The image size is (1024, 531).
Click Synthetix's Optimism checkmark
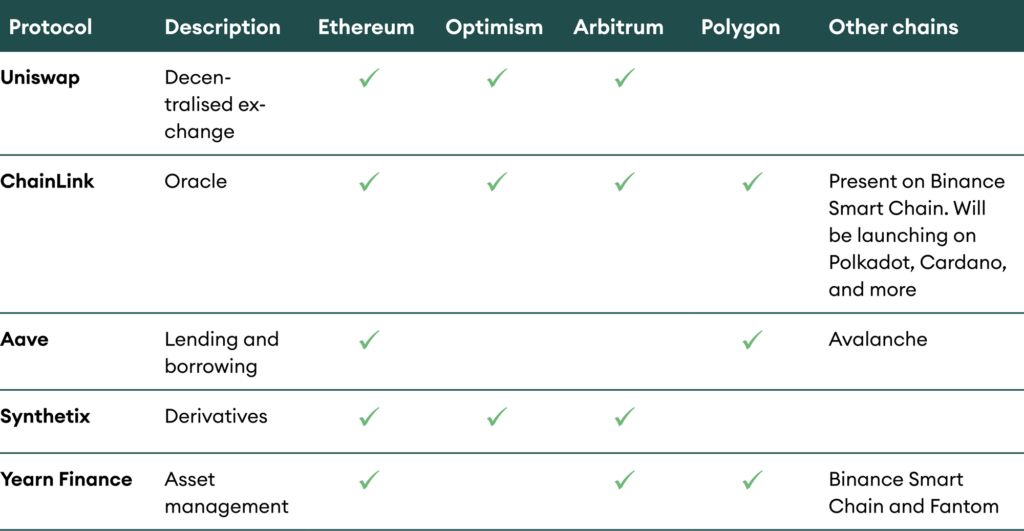click(x=497, y=416)
